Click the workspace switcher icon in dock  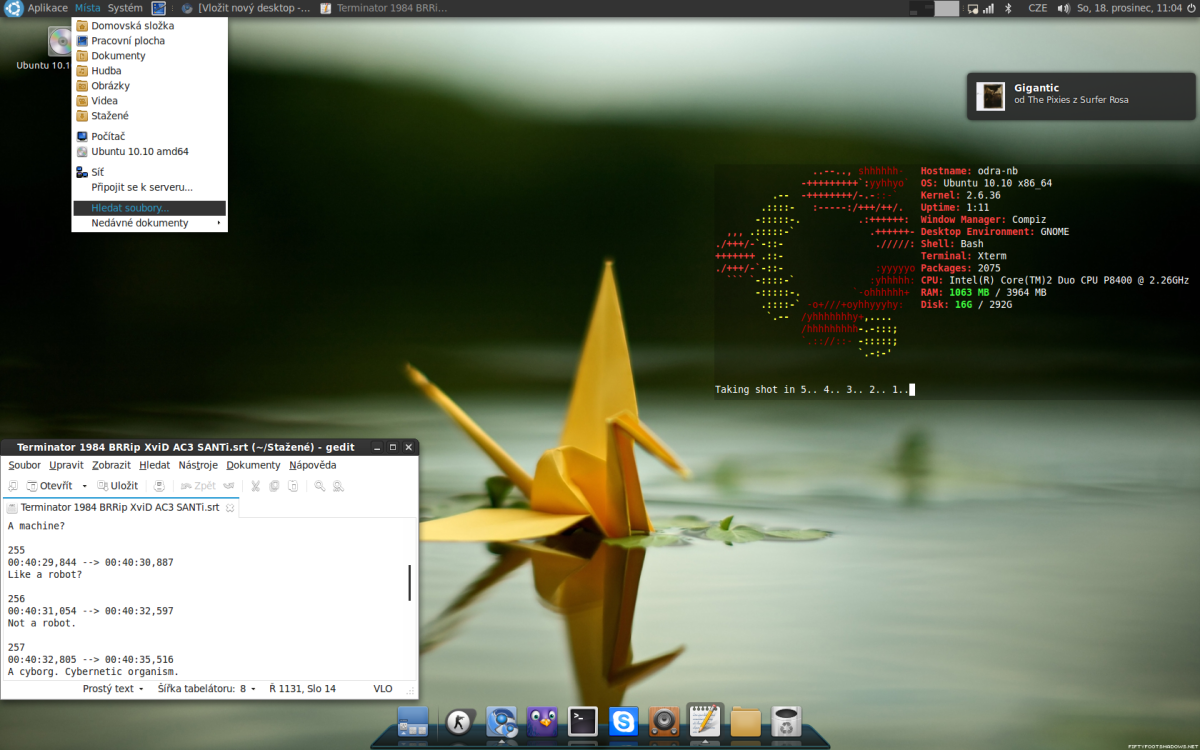click(413, 721)
